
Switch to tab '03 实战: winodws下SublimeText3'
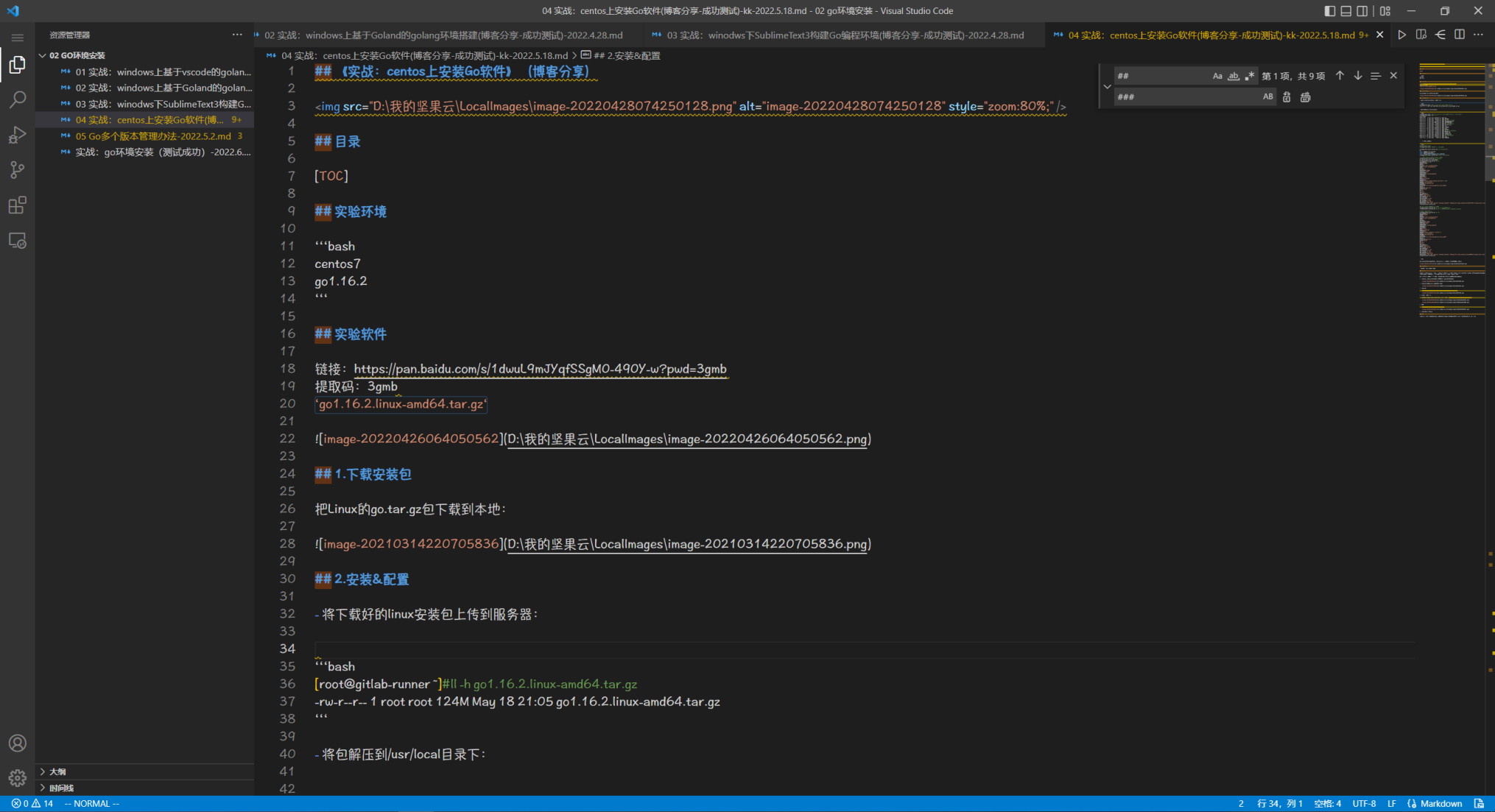click(845, 35)
